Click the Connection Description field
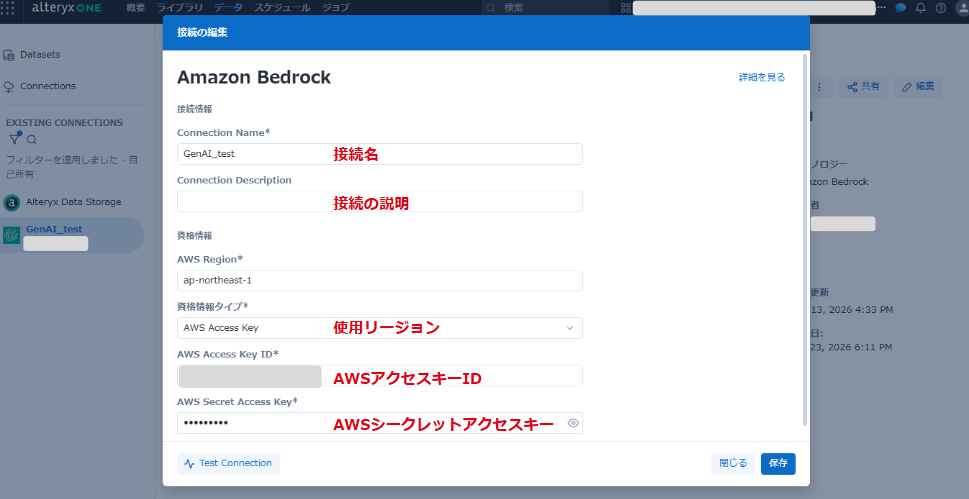 pos(379,202)
